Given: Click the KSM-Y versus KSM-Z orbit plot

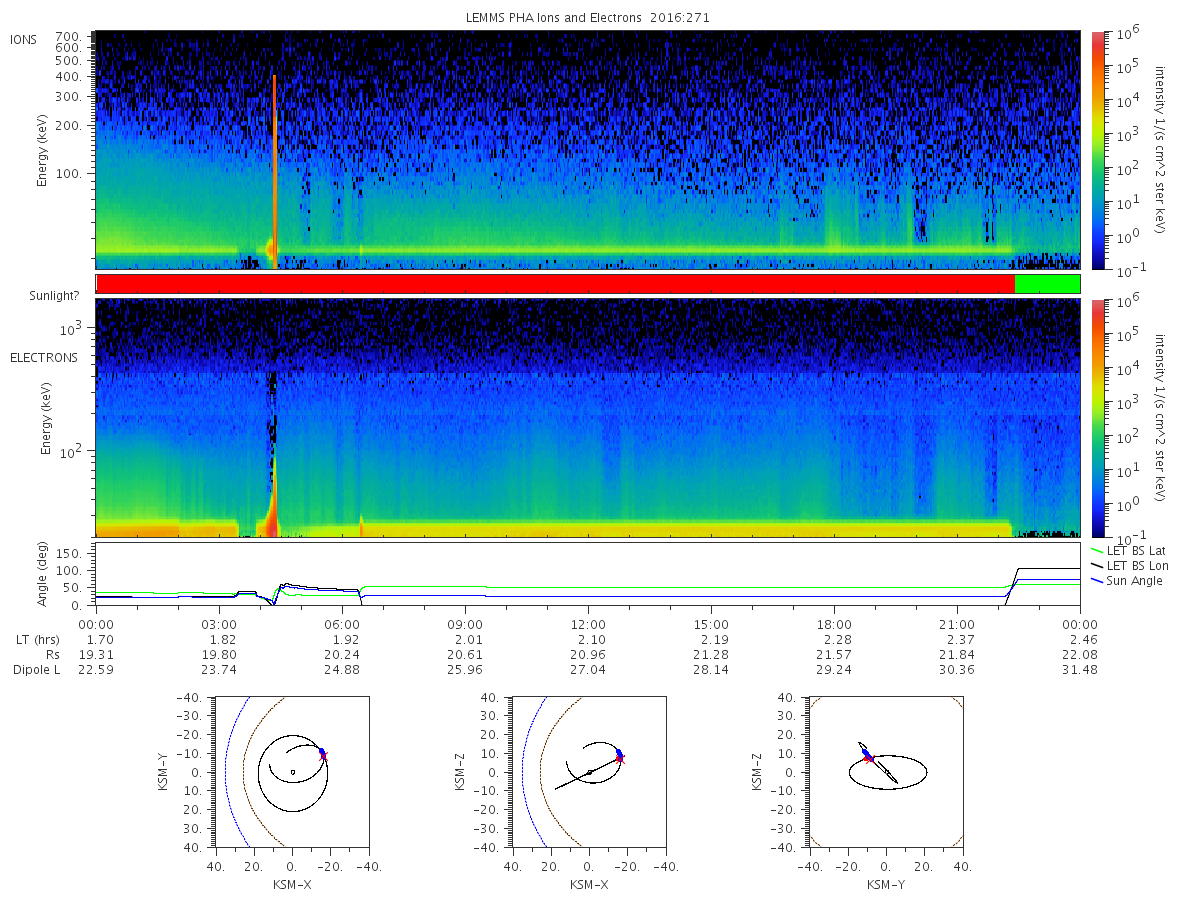Looking at the screenshot, I should tap(886, 772).
